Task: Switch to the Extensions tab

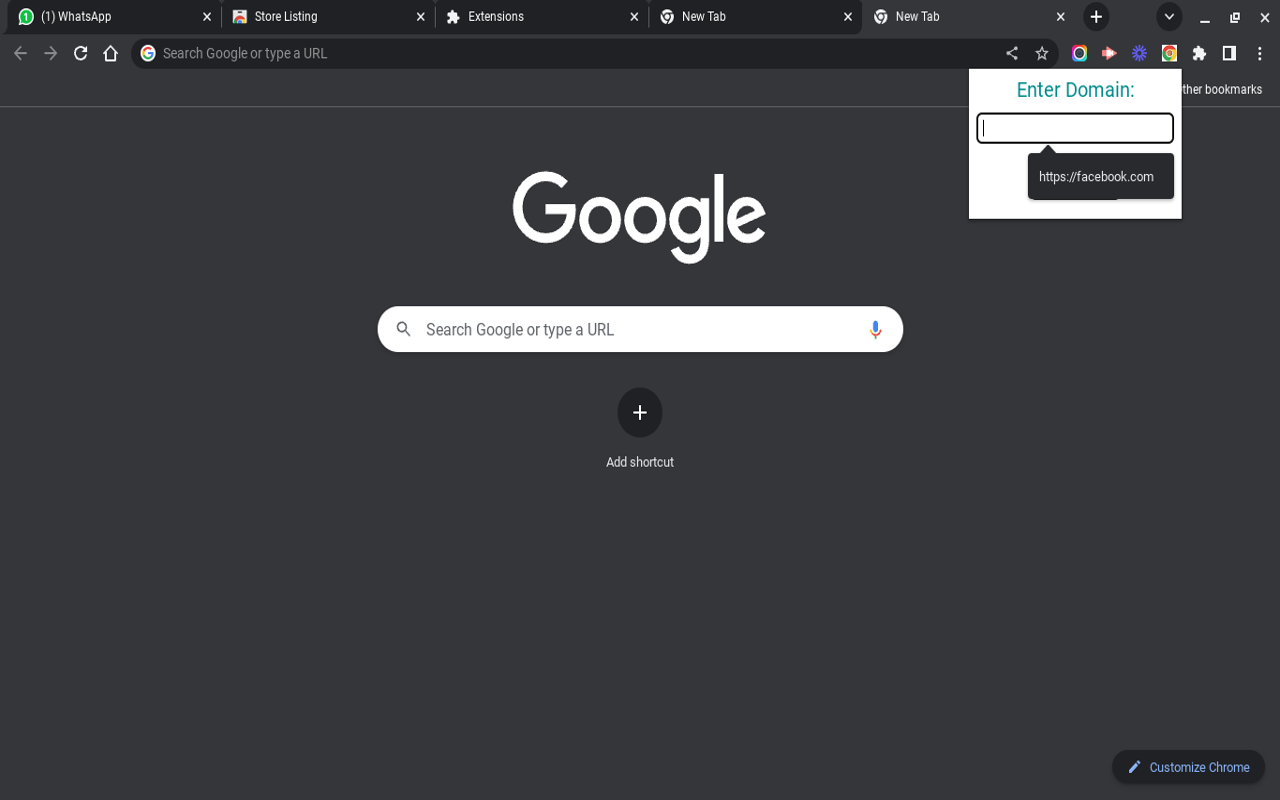Action: click(x=541, y=17)
